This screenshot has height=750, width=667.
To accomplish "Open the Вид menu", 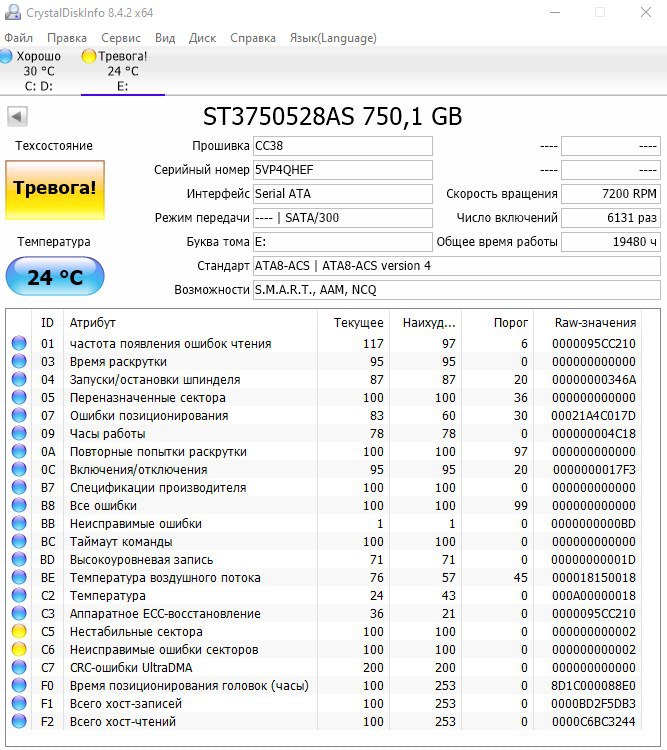I will coord(165,38).
